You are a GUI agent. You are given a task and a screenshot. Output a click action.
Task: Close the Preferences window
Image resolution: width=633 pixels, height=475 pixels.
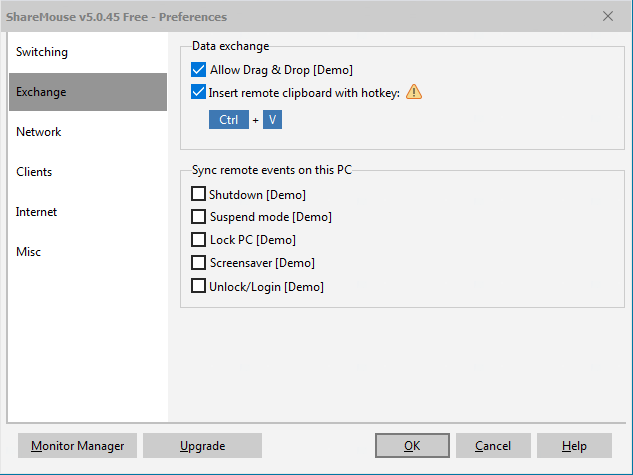click(x=608, y=16)
